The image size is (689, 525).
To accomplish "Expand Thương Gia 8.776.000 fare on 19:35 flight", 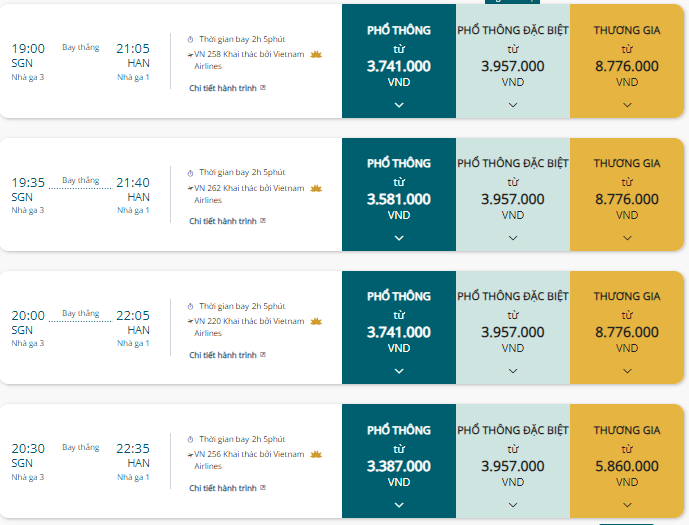I will (x=627, y=238).
